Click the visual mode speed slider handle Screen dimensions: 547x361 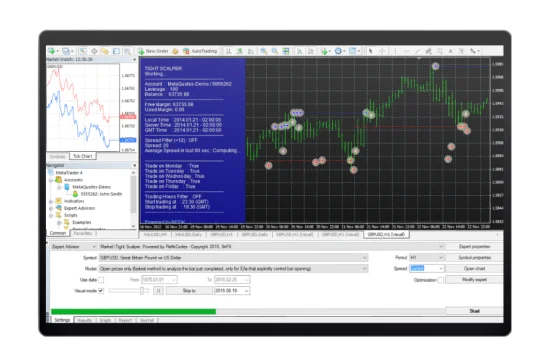point(142,291)
